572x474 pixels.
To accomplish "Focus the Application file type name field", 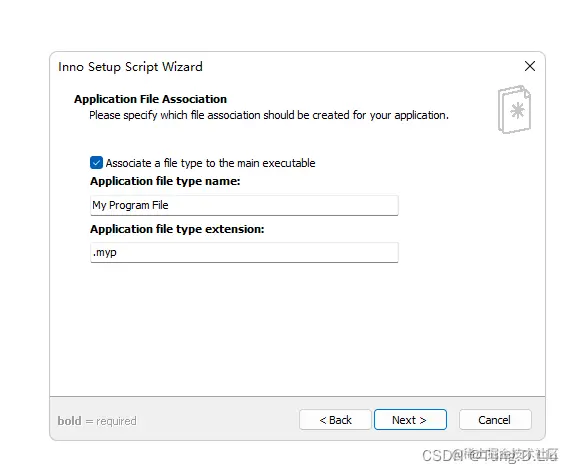I will tap(244, 205).
